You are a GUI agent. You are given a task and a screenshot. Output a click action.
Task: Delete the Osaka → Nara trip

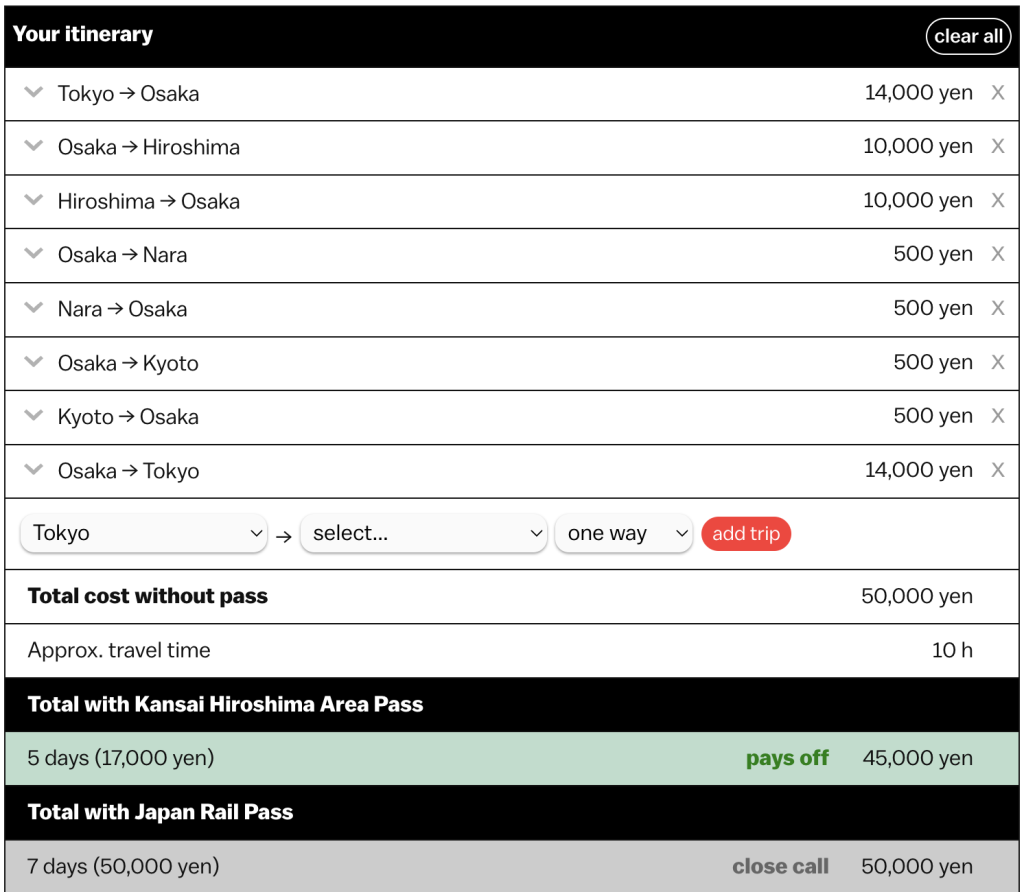pyautogui.click(x=997, y=255)
